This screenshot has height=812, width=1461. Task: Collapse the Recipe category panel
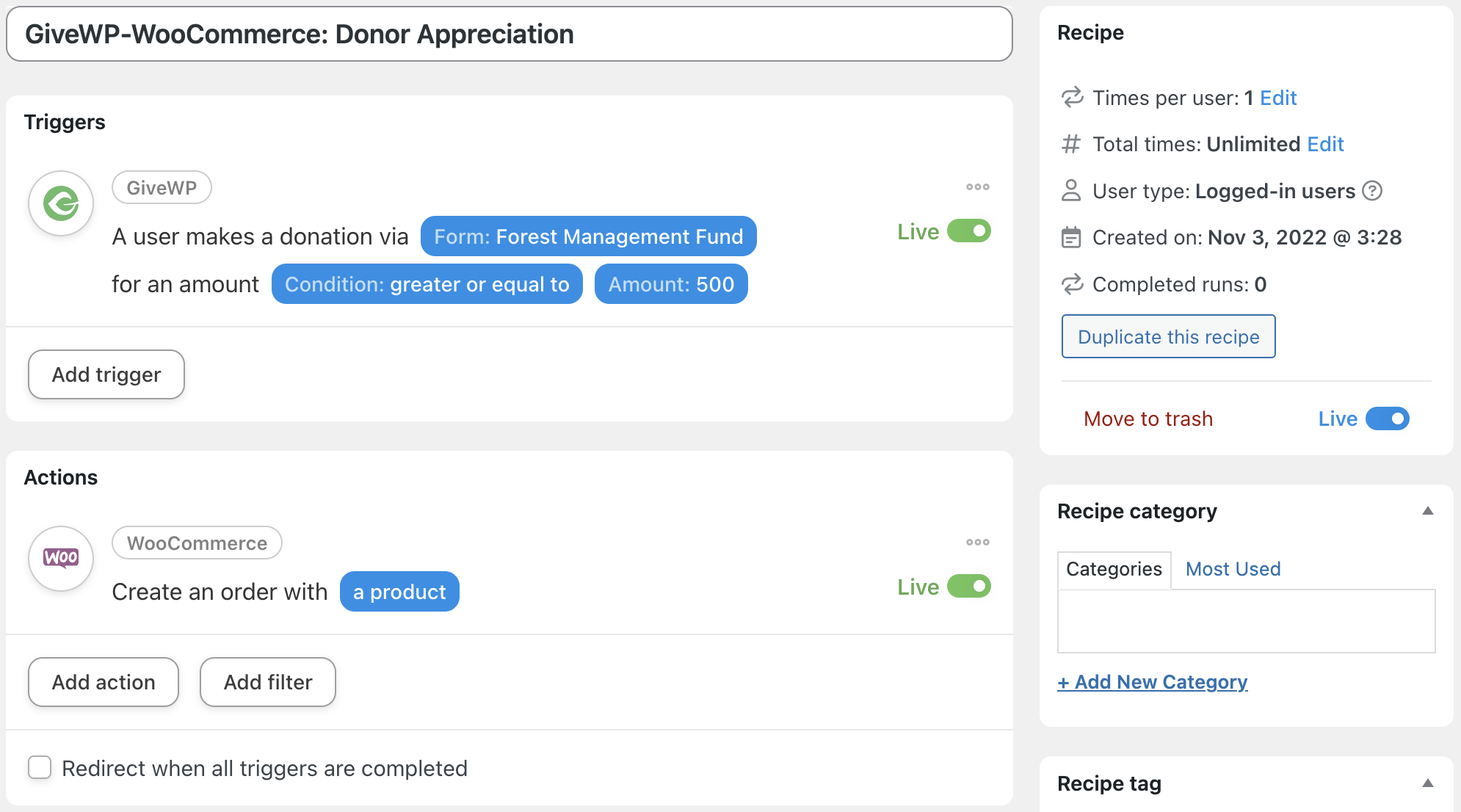tap(1428, 511)
